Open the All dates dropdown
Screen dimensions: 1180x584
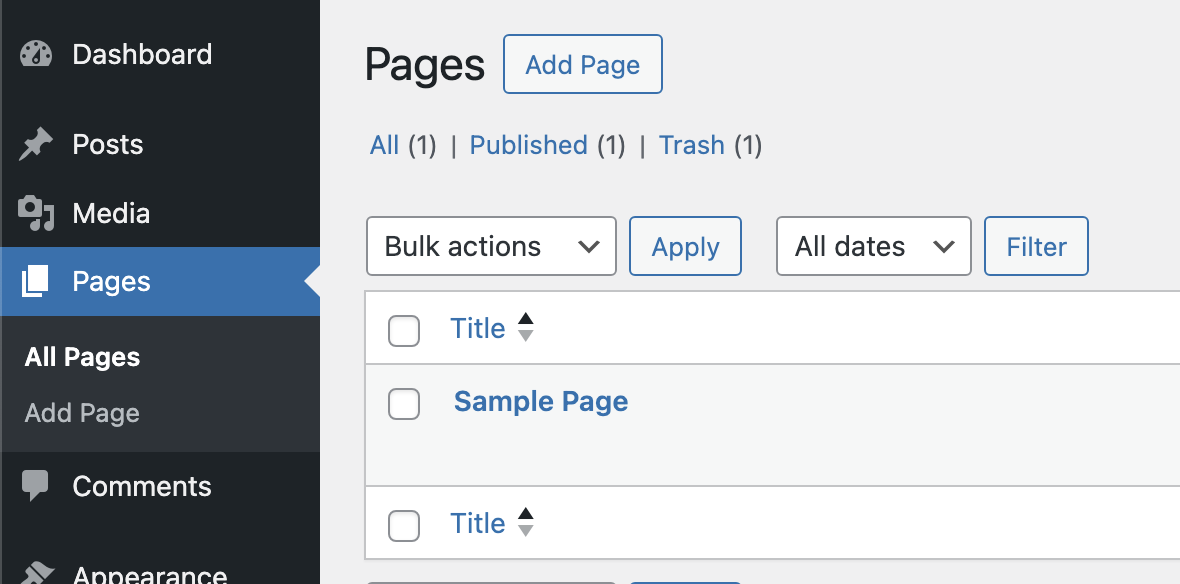tap(874, 246)
